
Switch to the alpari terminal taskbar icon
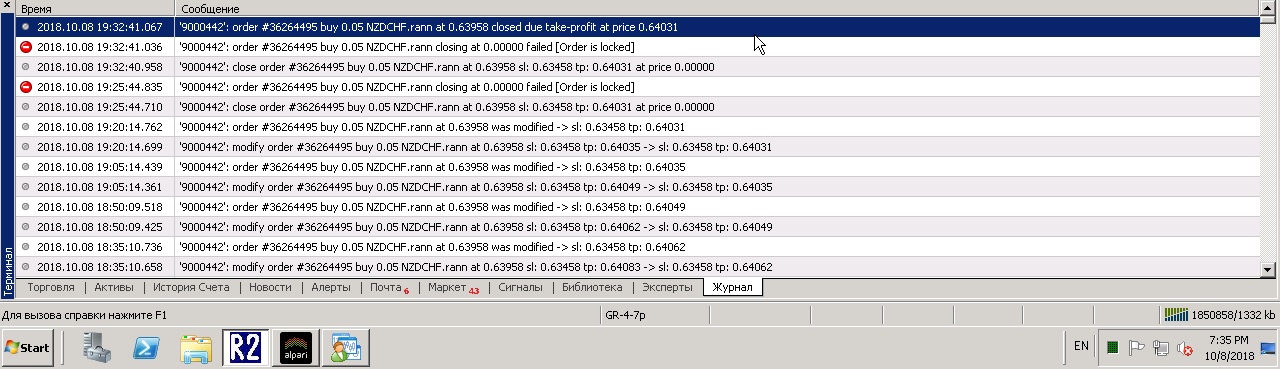[296, 347]
